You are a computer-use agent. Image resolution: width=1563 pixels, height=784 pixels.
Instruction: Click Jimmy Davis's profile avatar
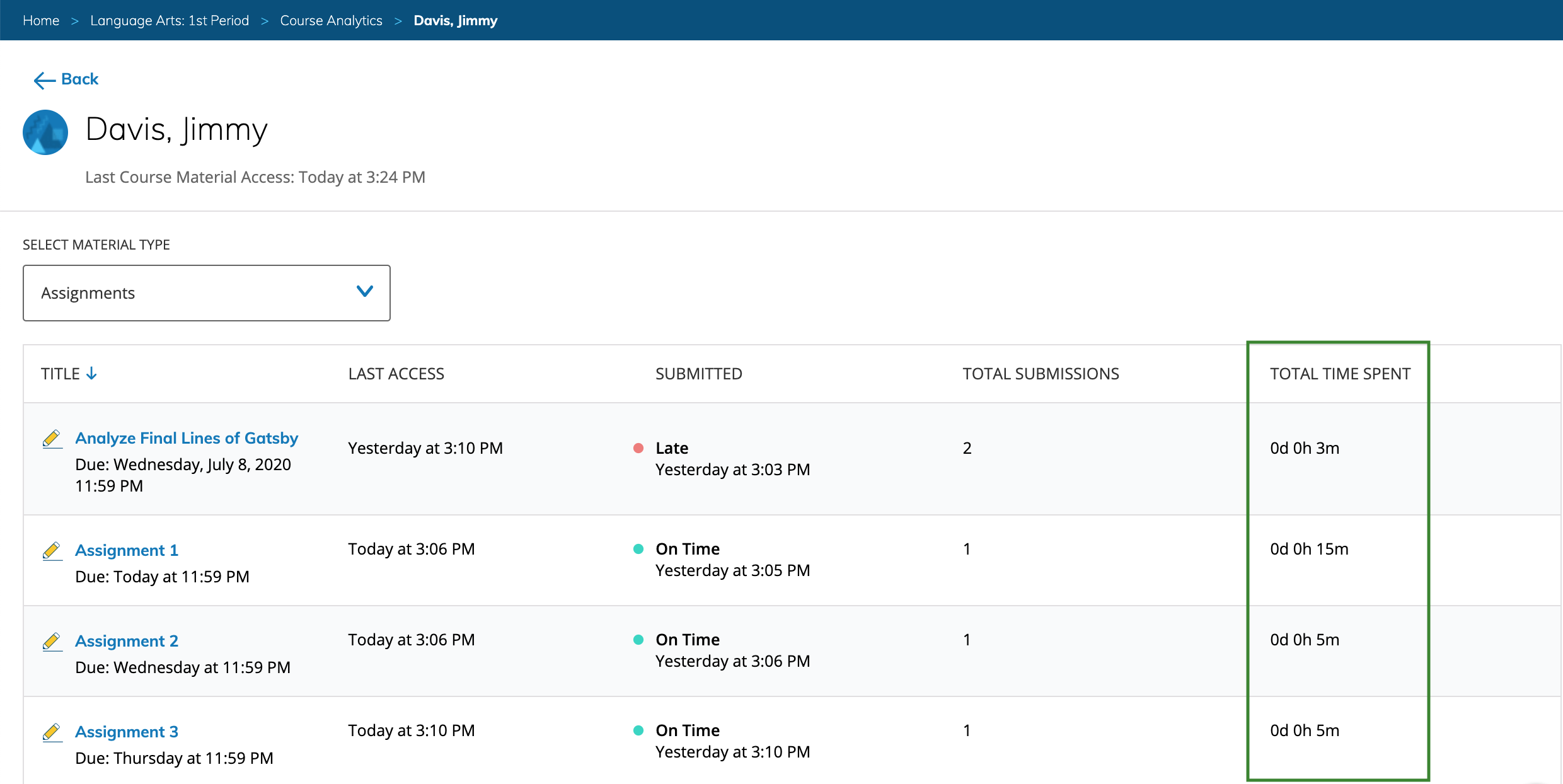(45, 132)
